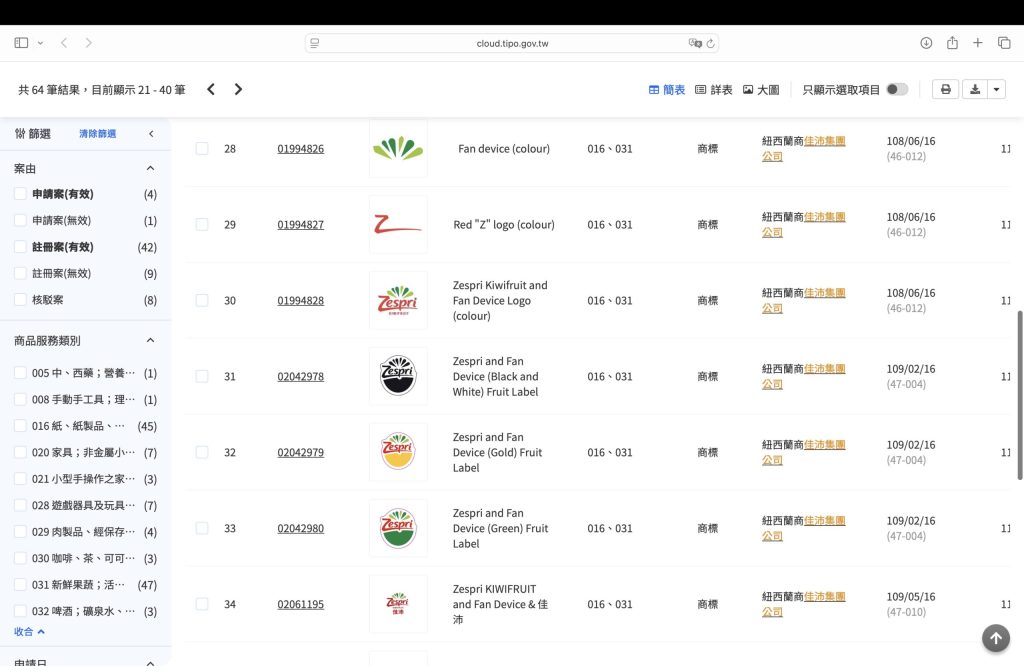
Task: Open application number 01994828 link
Action: coord(300,300)
